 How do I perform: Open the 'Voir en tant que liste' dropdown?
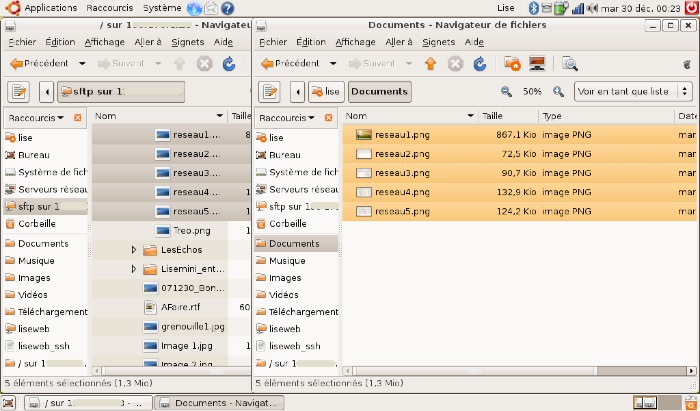tap(632, 91)
